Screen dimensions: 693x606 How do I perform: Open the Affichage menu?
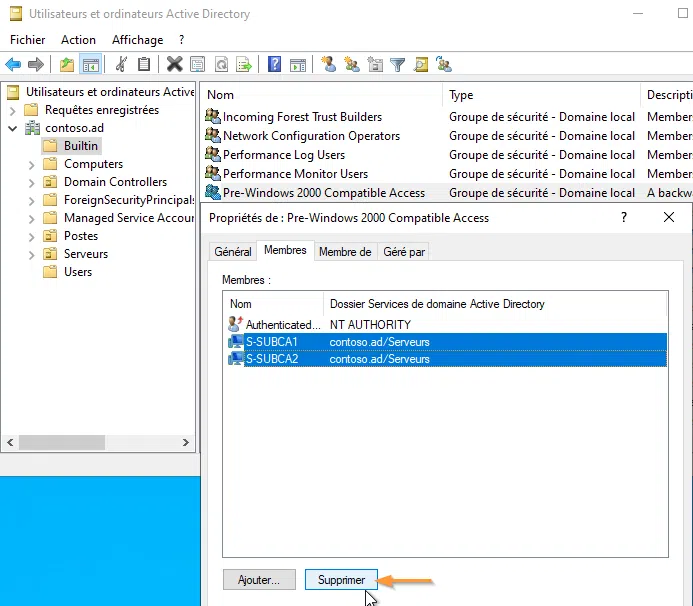tap(137, 40)
